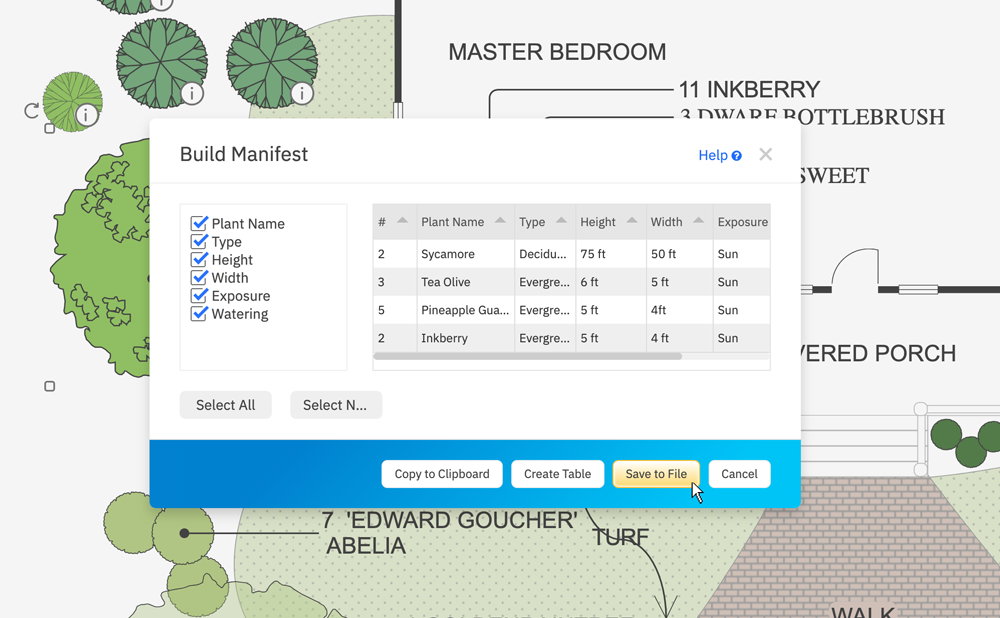
Task: Uncheck the Watering checkbox
Action: click(x=199, y=314)
